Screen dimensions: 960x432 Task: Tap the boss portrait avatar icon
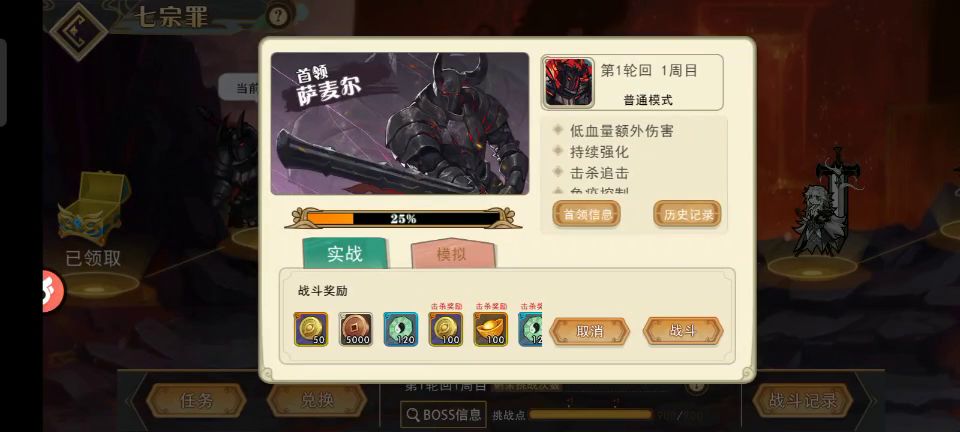pos(569,82)
